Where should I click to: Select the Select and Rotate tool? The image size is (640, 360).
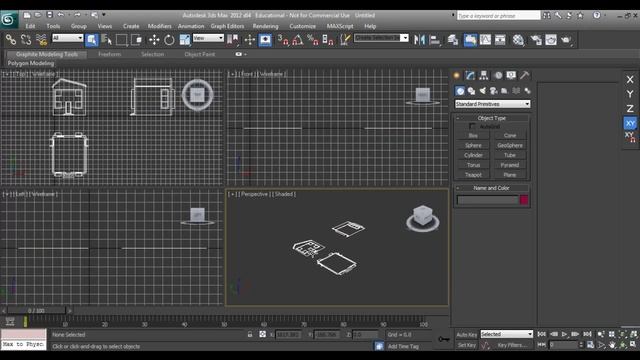point(169,40)
